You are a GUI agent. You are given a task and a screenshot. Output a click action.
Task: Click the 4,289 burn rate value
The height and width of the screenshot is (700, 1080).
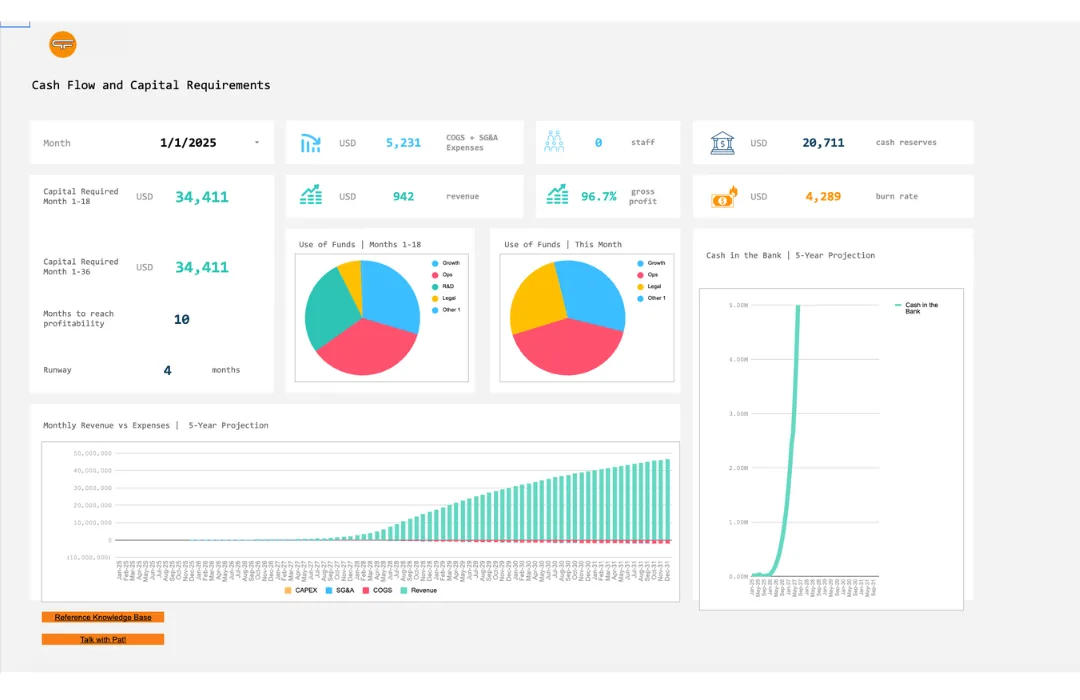pos(823,196)
